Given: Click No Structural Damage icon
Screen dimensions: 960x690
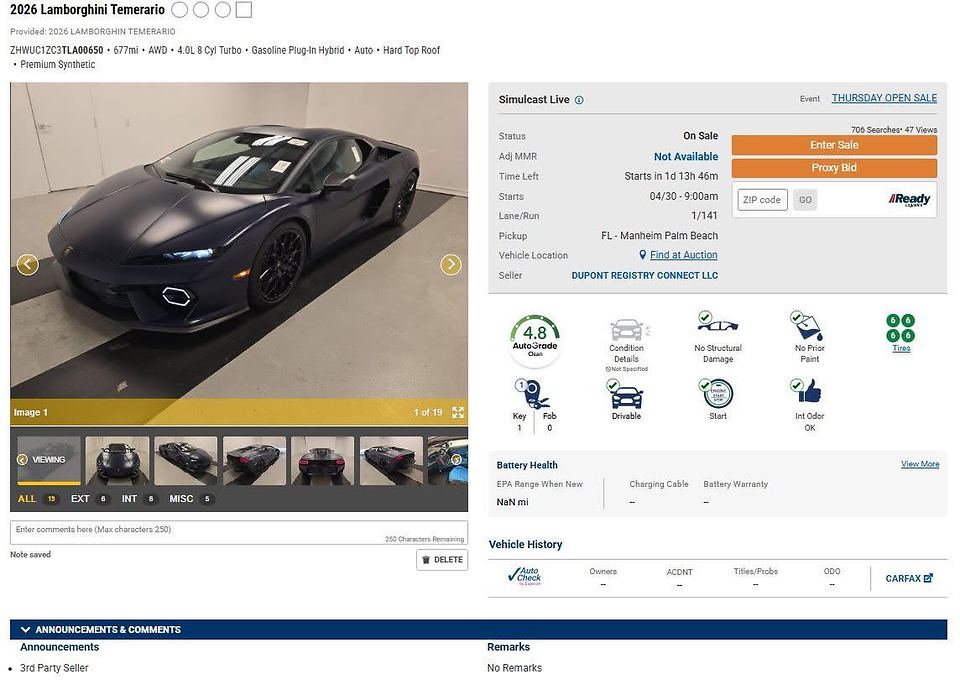Looking at the screenshot, I should tap(718, 321).
